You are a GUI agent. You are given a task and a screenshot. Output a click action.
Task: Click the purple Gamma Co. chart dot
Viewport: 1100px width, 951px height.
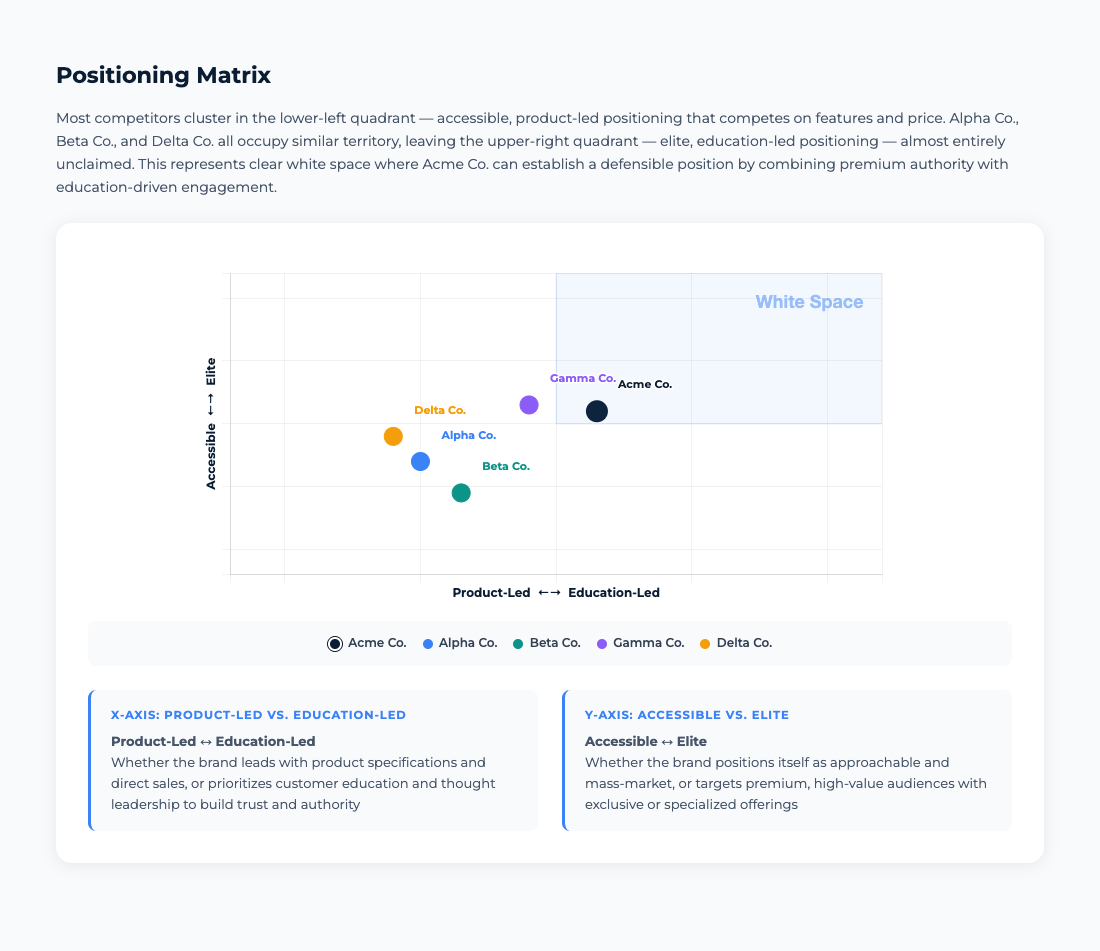point(529,405)
